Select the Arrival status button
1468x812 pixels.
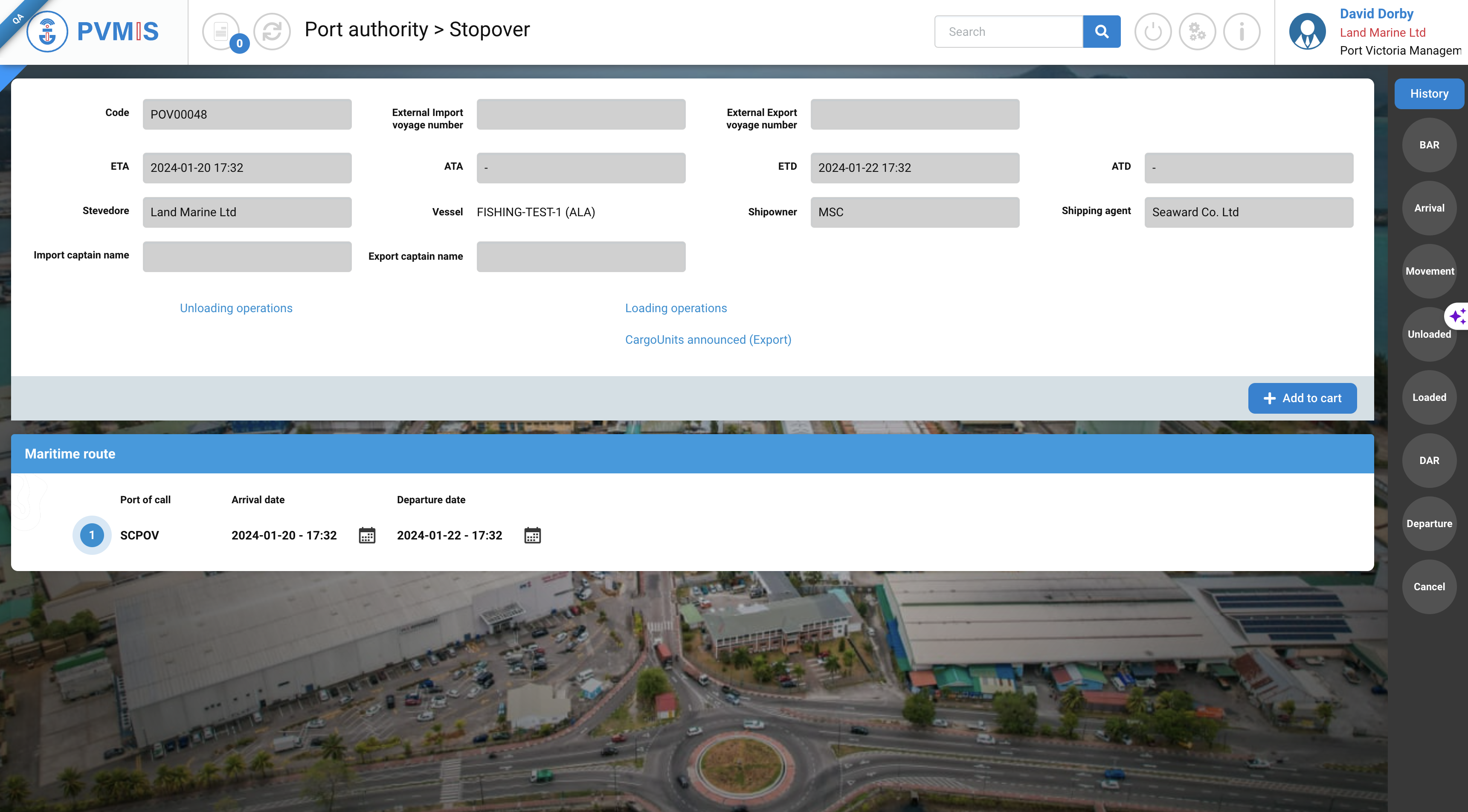pyautogui.click(x=1429, y=208)
